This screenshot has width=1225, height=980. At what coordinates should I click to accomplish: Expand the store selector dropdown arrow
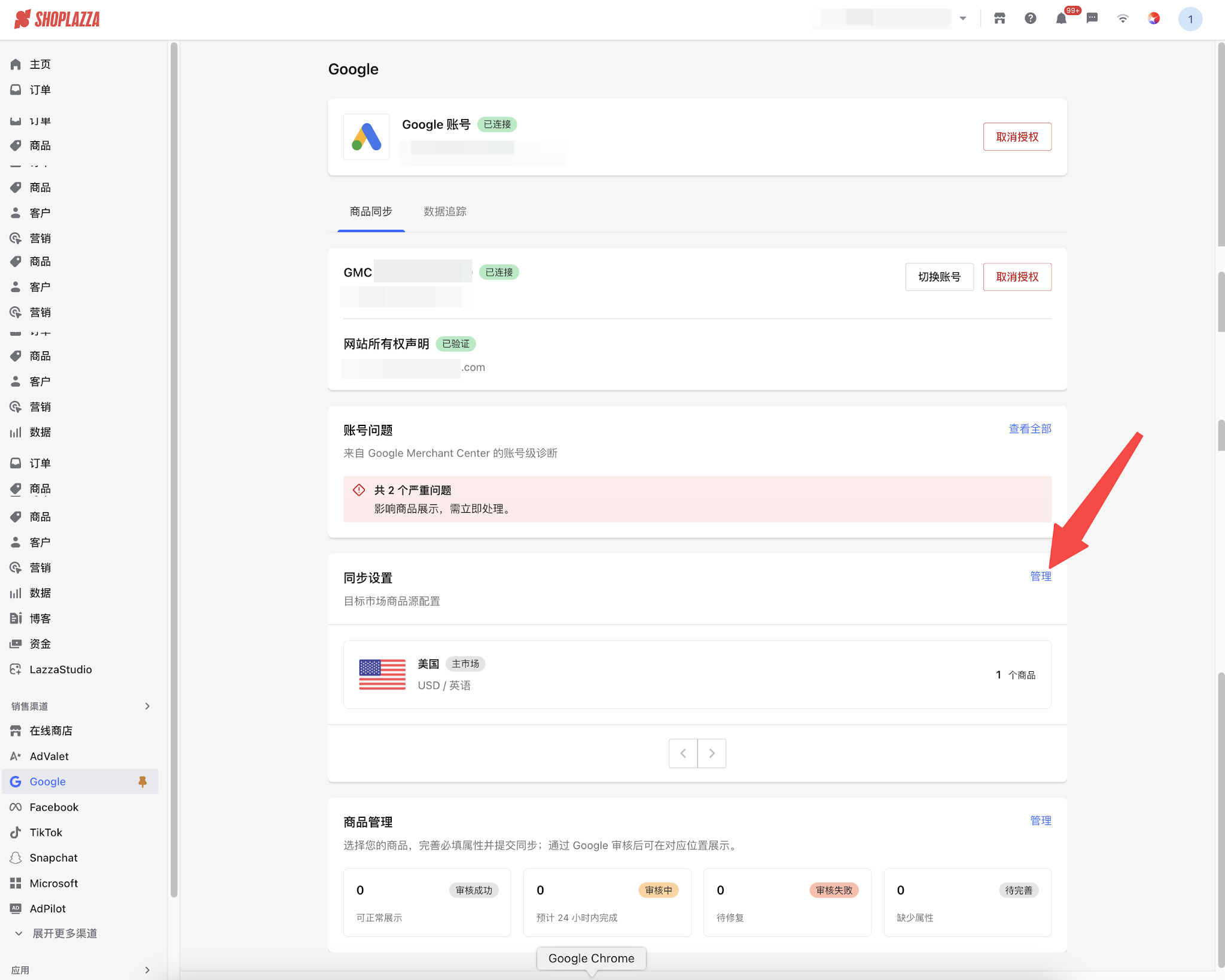point(963,19)
